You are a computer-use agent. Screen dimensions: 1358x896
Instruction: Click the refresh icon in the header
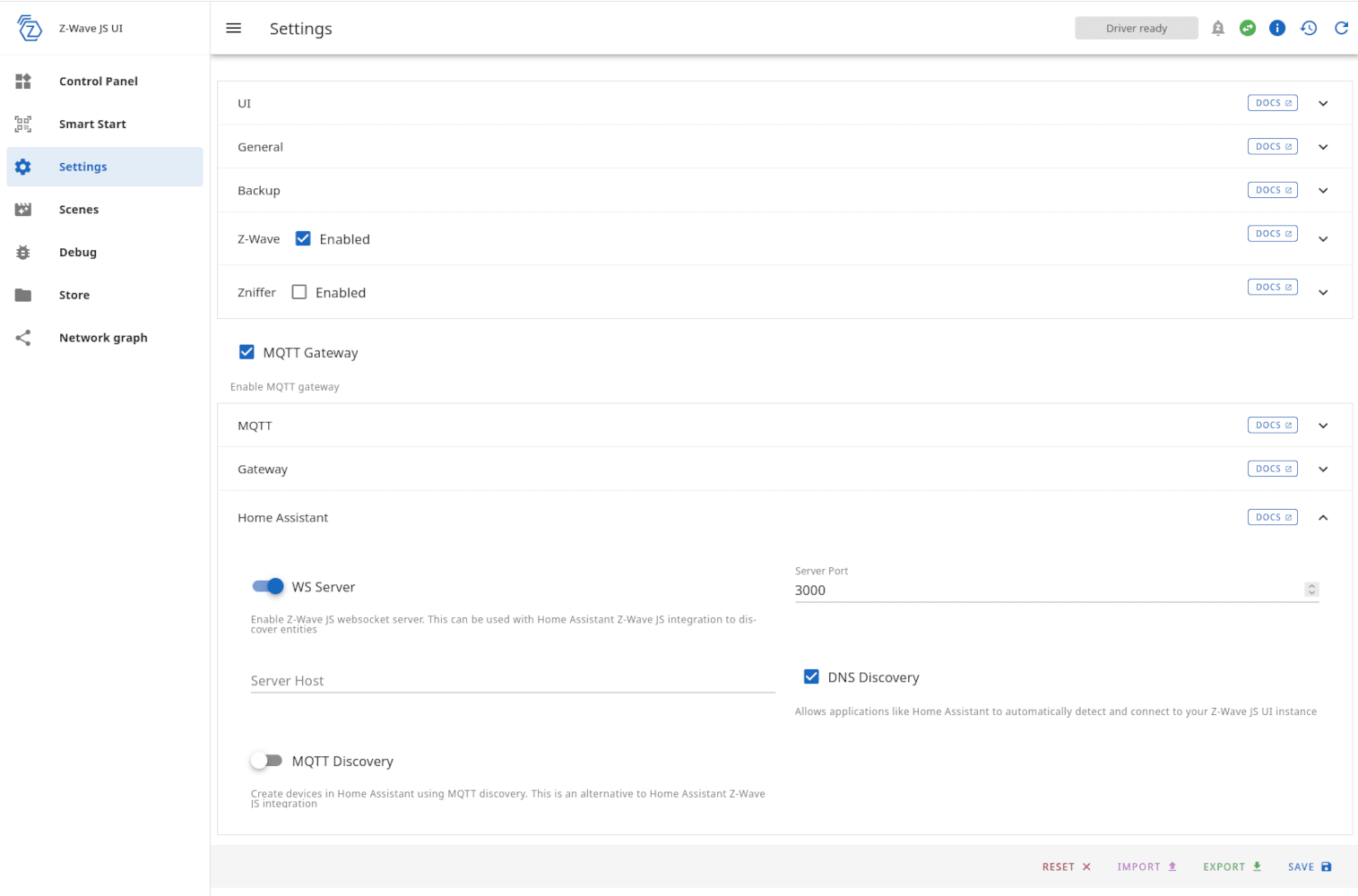click(1341, 29)
